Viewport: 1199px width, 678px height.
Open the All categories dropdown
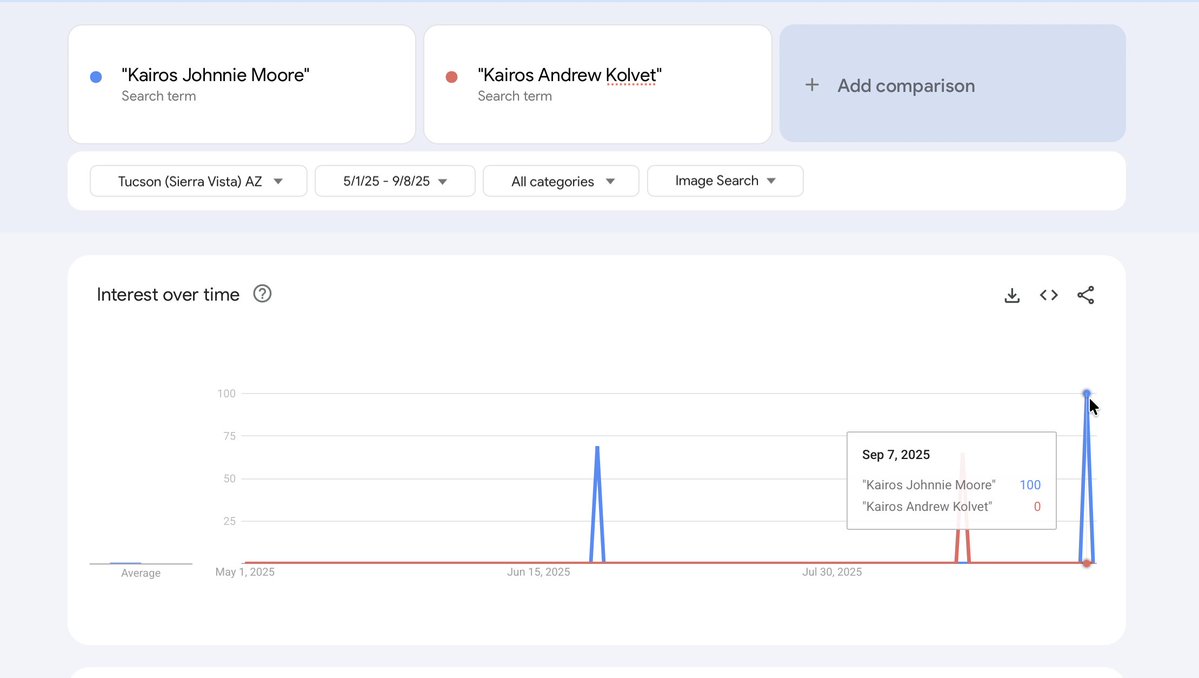click(x=561, y=181)
